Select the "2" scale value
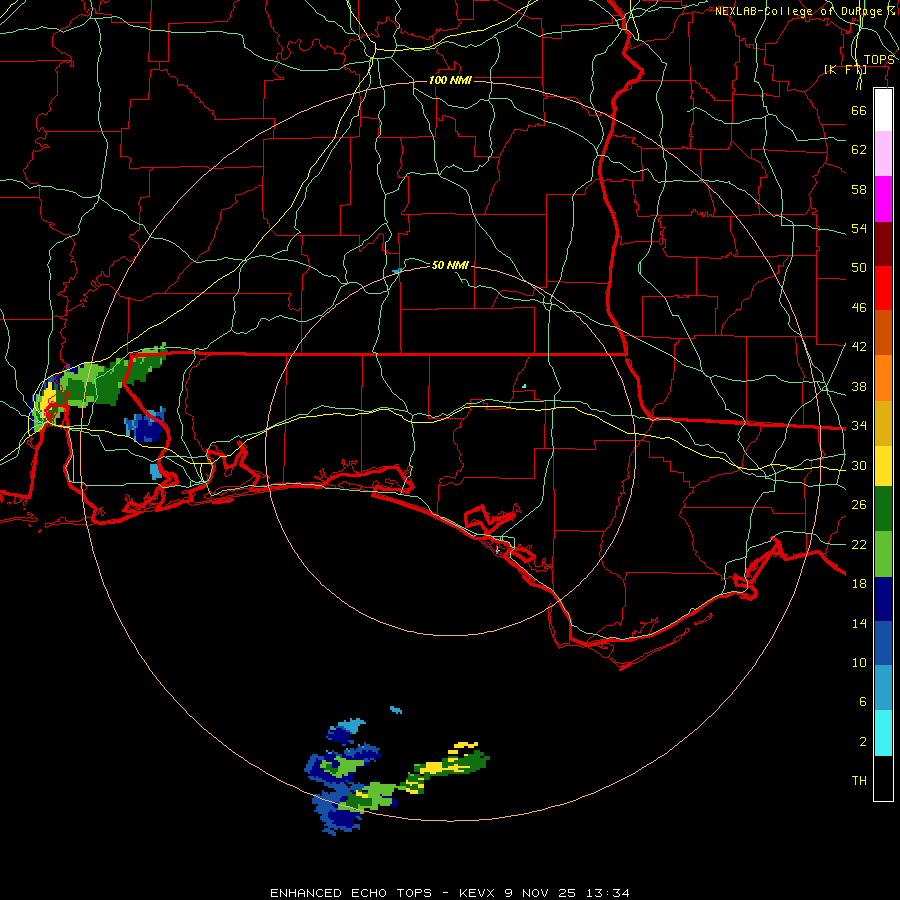This screenshot has height=900, width=900. [x=863, y=742]
